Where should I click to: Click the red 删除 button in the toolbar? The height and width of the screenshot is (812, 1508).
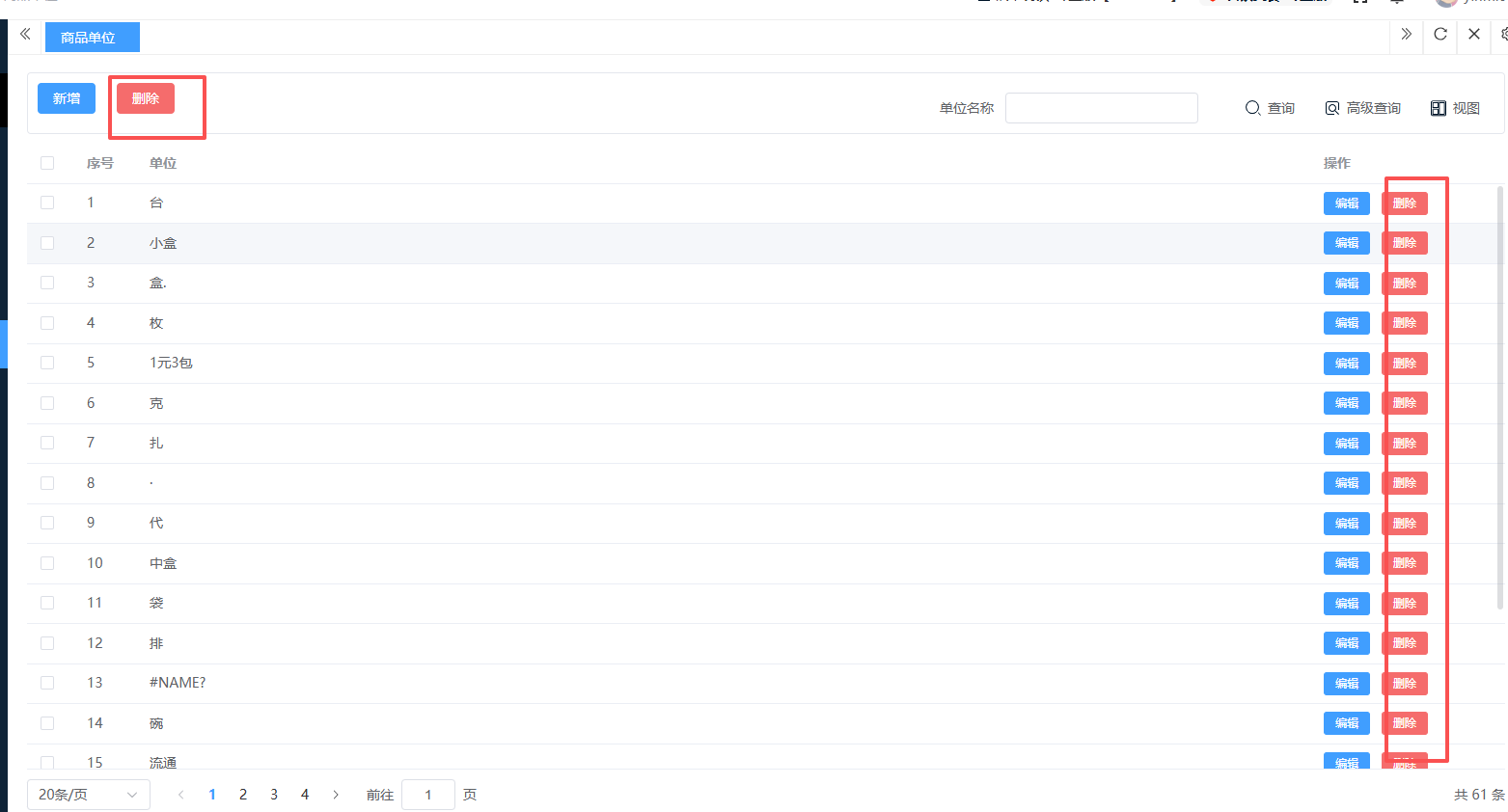tap(146, 98)
